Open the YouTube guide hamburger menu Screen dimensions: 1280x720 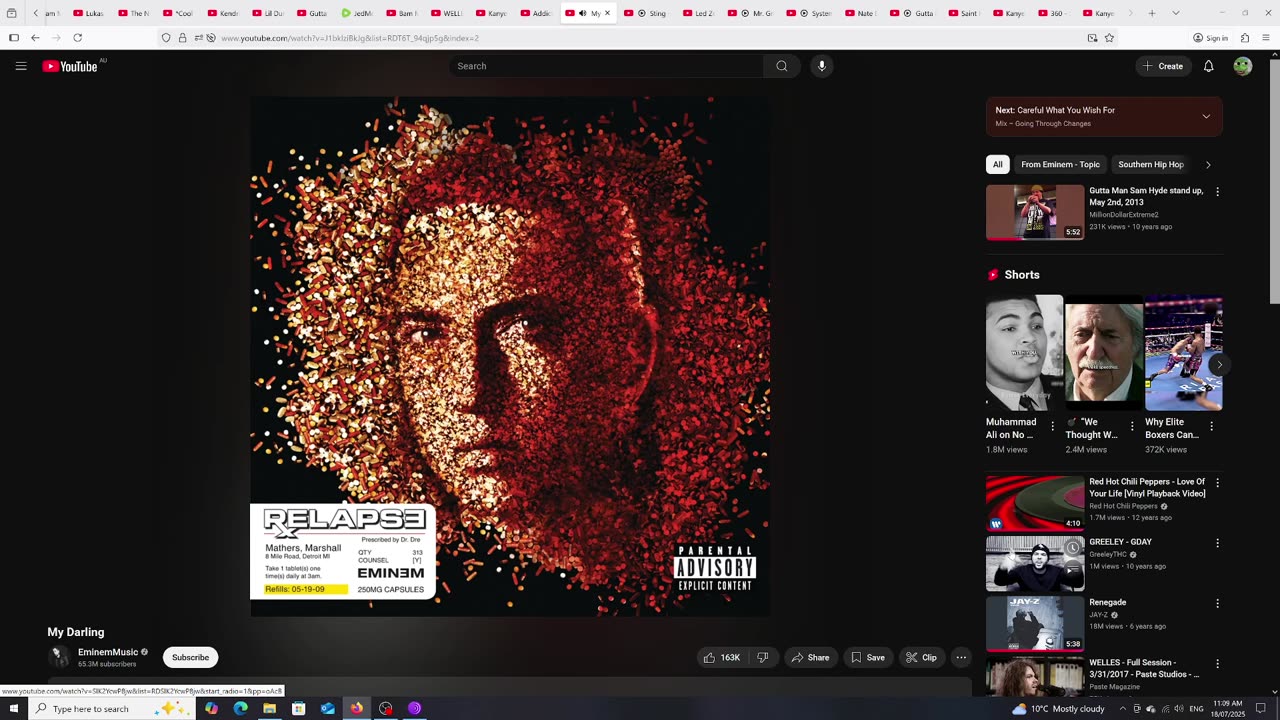pos(21,66)
